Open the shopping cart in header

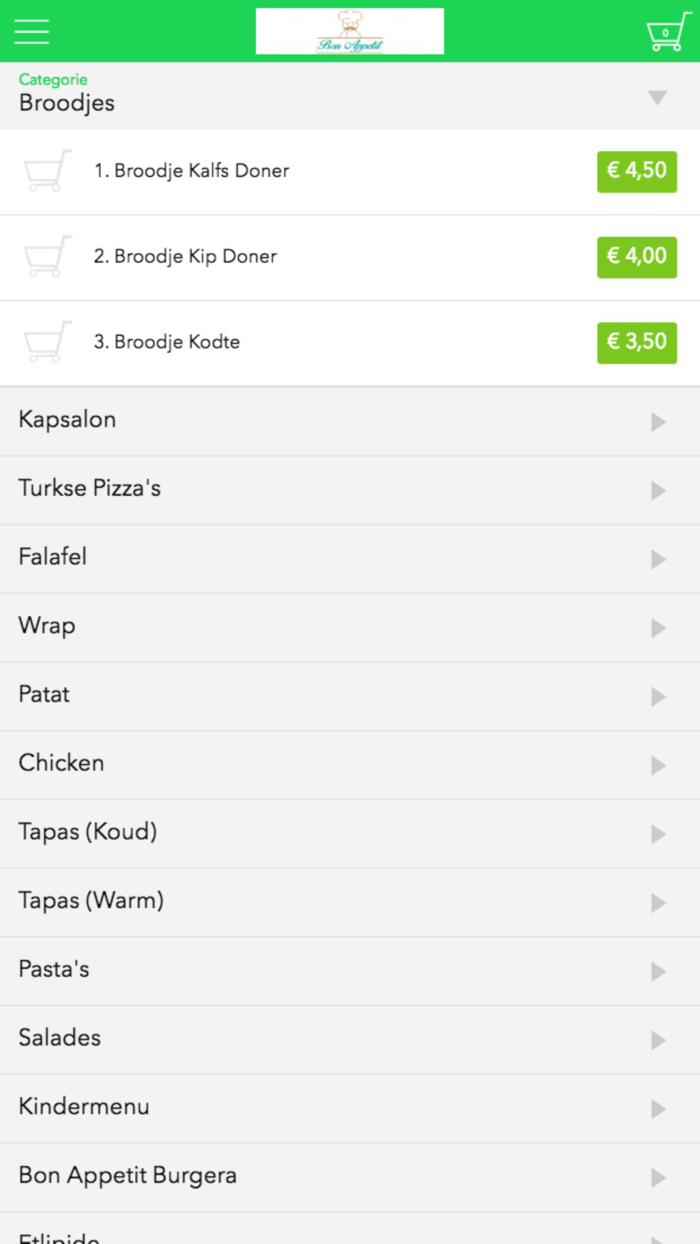tap(667, 31)
